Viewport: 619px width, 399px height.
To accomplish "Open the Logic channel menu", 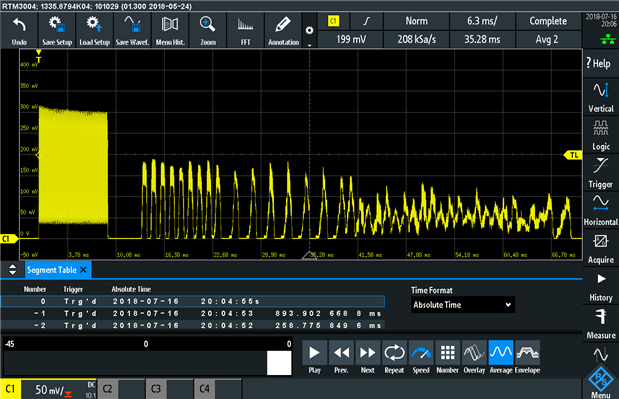I will tap(600, 135).
